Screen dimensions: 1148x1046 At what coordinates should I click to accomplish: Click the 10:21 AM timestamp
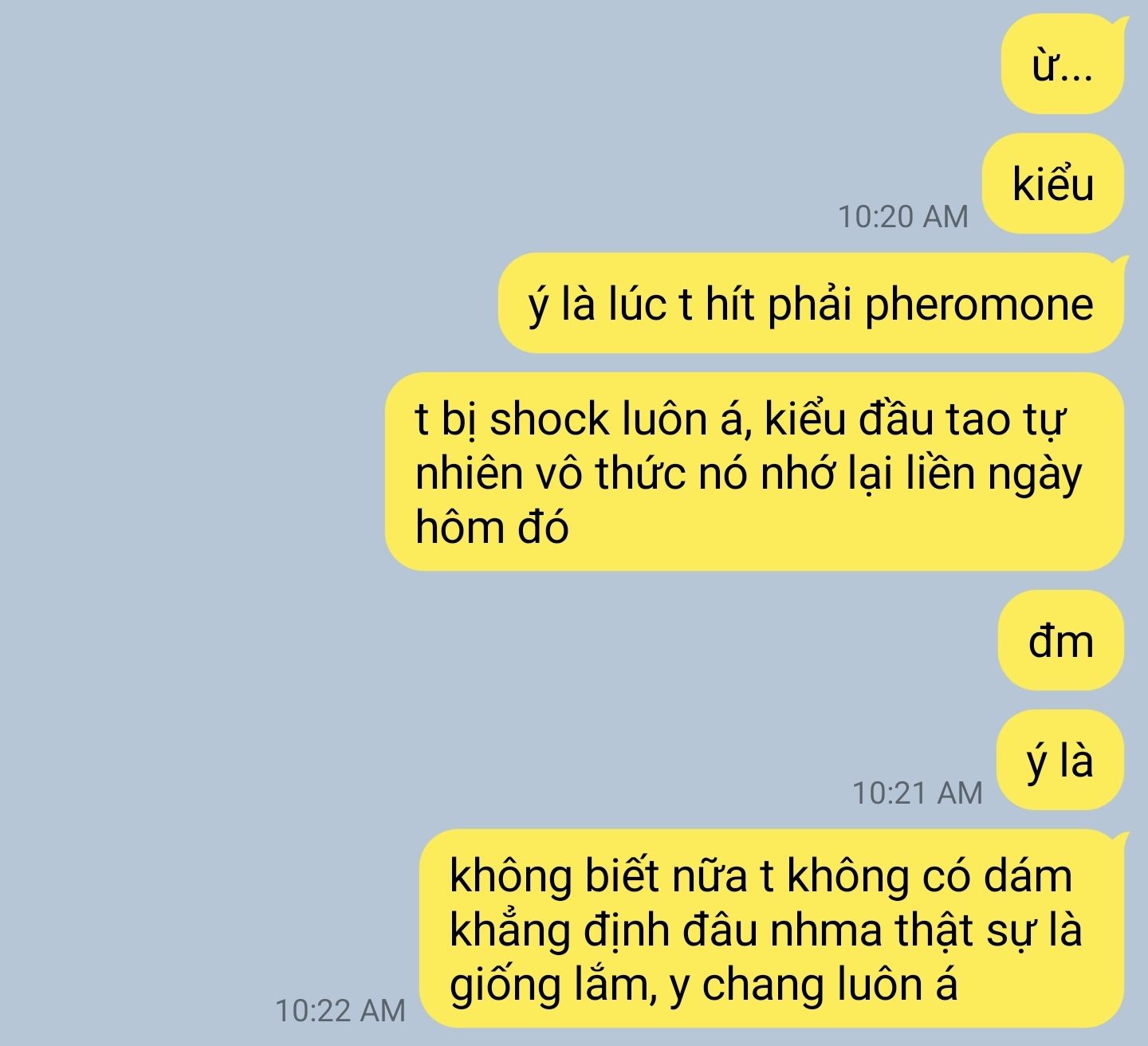click(x=918, y=792)
